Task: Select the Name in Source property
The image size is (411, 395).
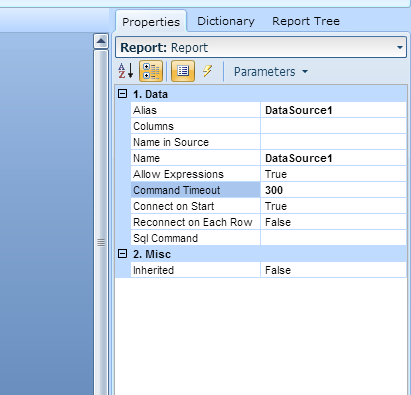Action: click(x=195, y=142)
